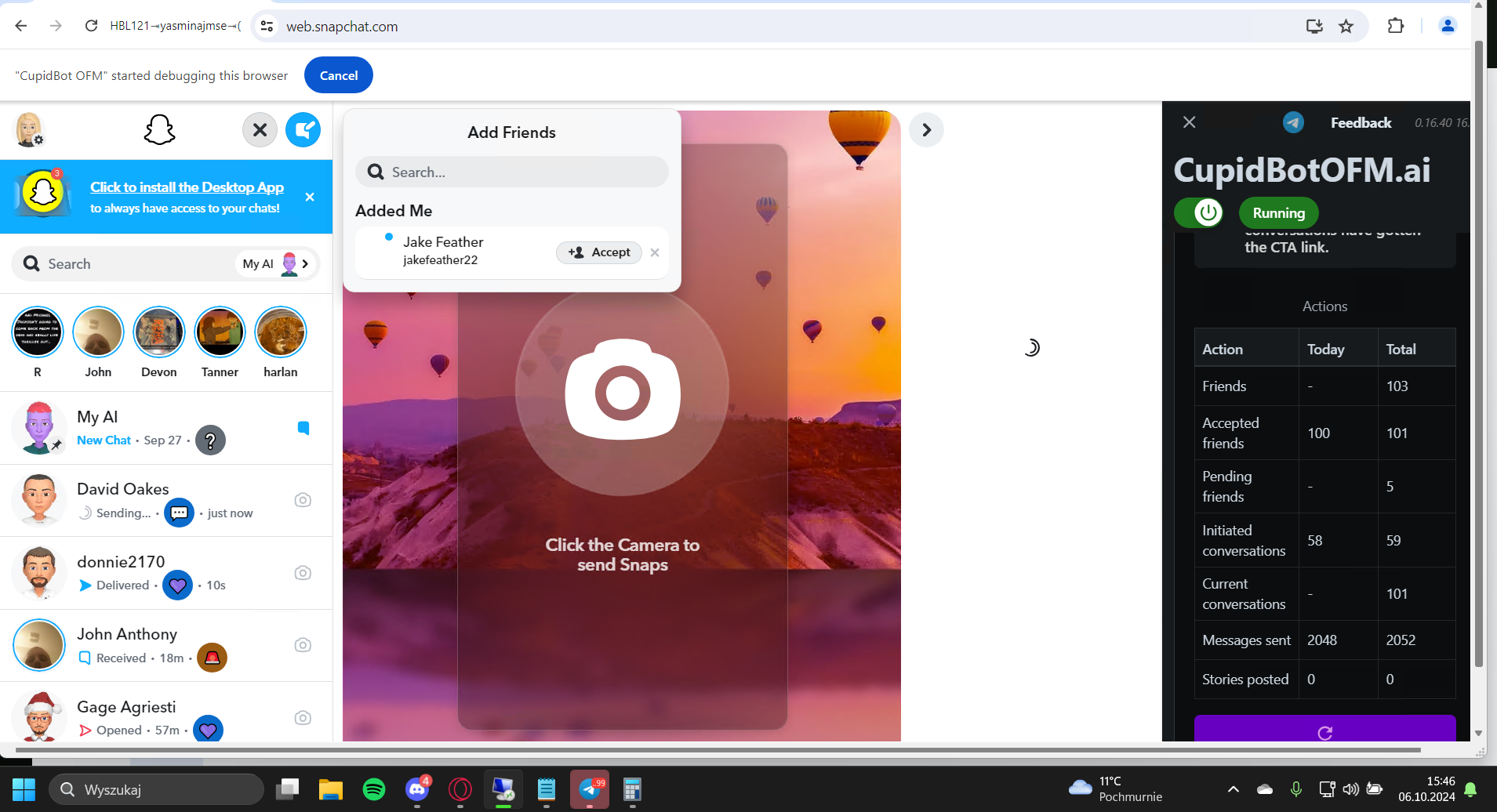Open the browser Extensions menu
Image resolution: width=1497 pixels, height=812 pixels.
click(1396, 26)
